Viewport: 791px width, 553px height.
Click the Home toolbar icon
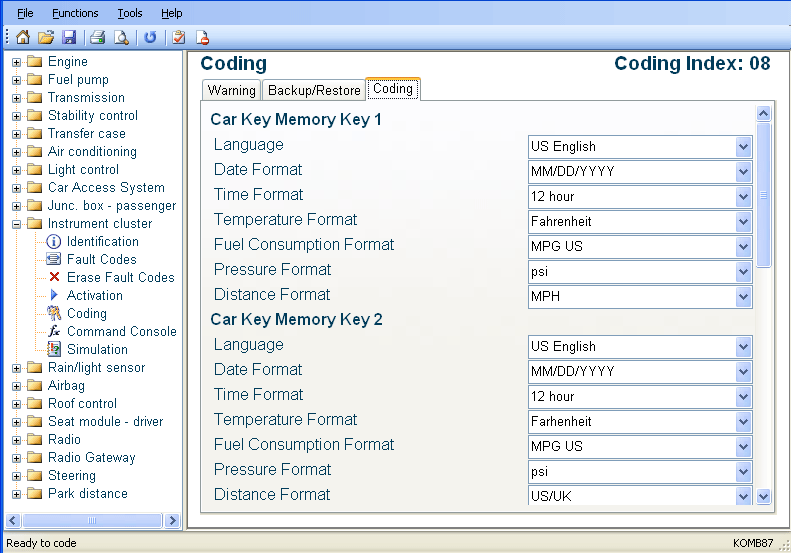(23, 38)
